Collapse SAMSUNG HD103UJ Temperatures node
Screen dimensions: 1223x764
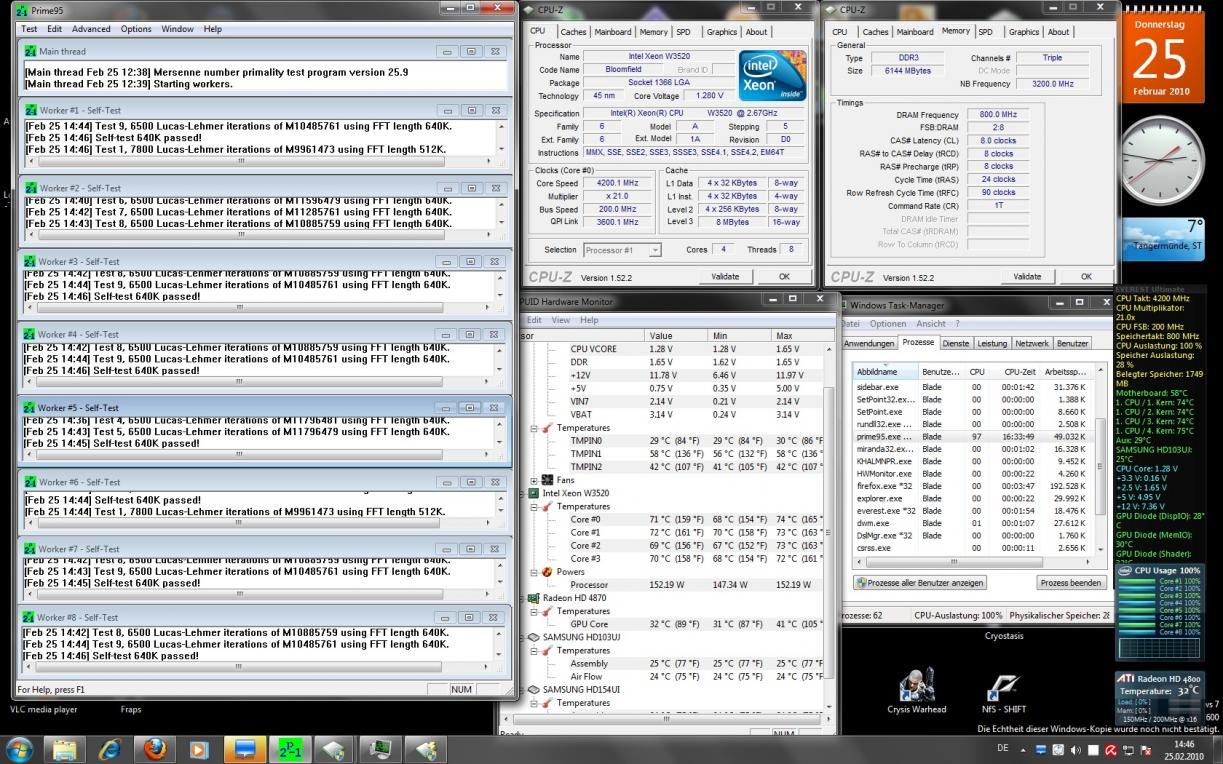534,650
